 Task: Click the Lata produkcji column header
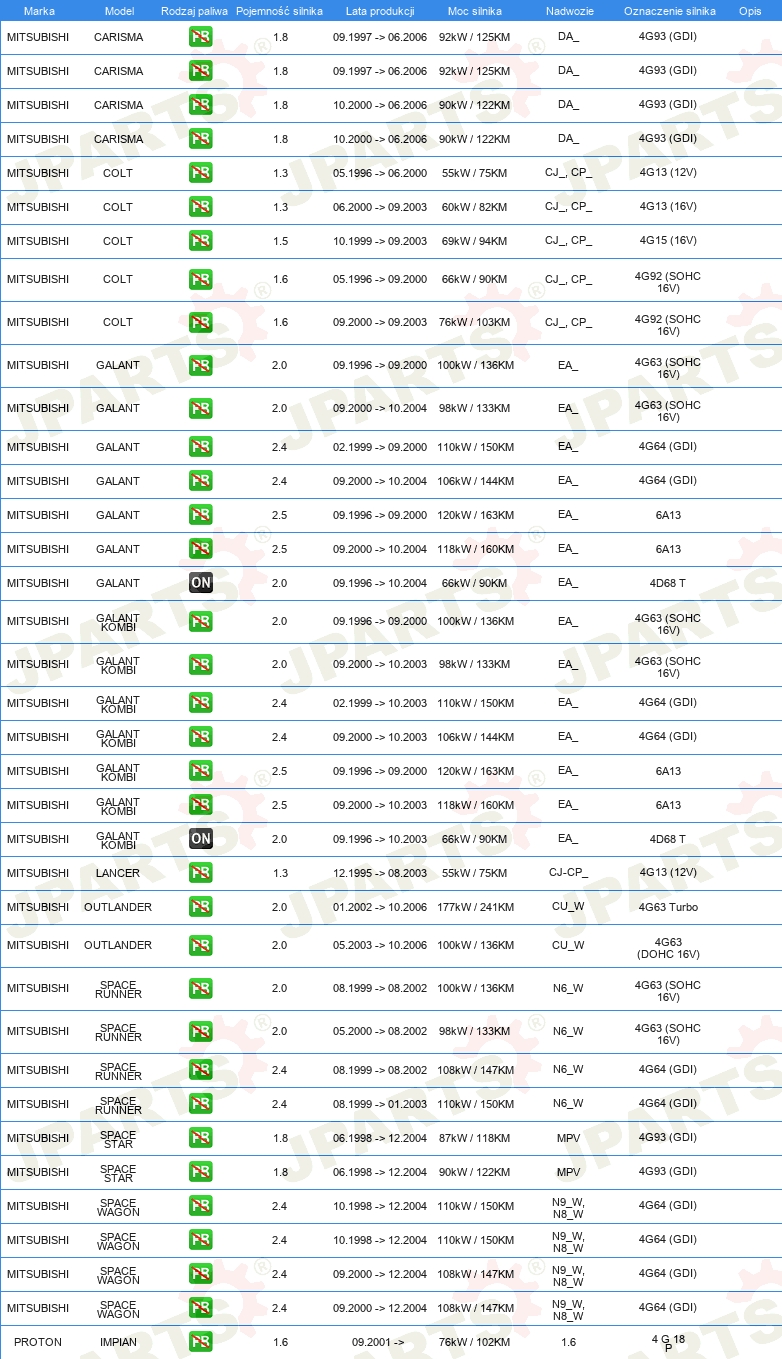pos(380,11)
